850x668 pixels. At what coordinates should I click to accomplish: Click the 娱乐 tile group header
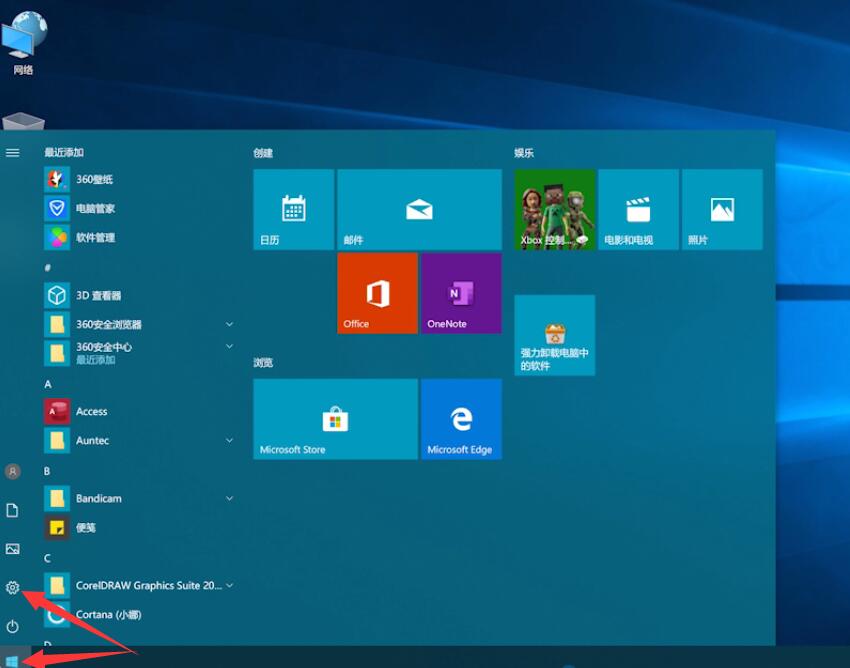pos(524,153)
